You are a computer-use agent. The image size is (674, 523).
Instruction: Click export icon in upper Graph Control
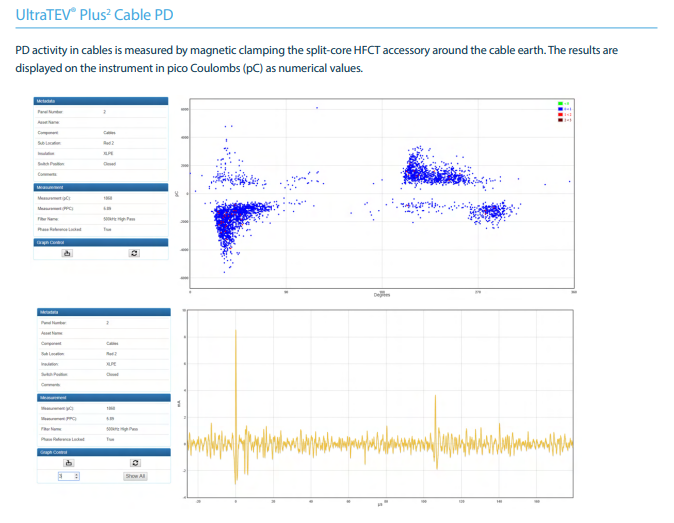(x=67, y=253)
